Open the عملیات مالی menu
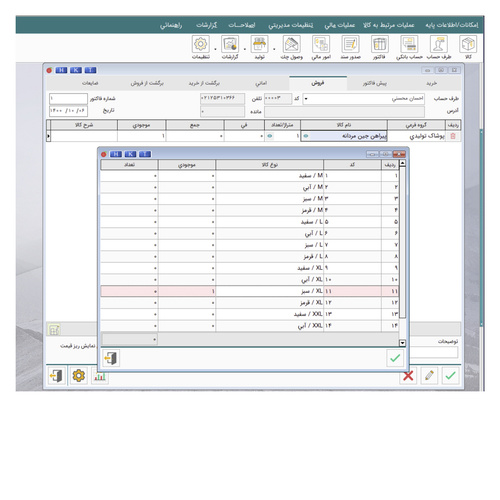Screen dimensions: 500x500 (x=340, y=25)
